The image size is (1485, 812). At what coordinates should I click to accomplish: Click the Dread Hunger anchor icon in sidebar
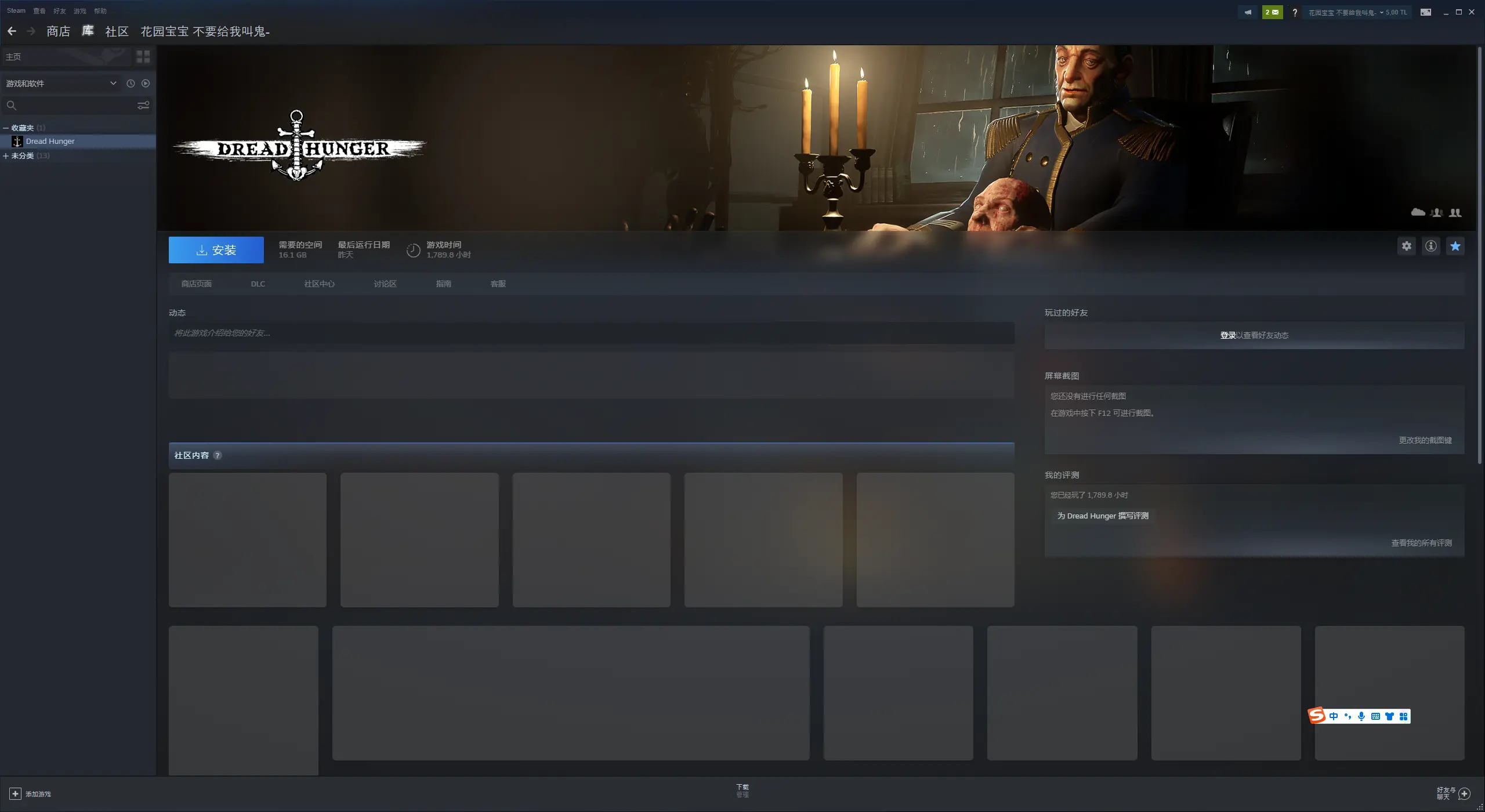17,142
